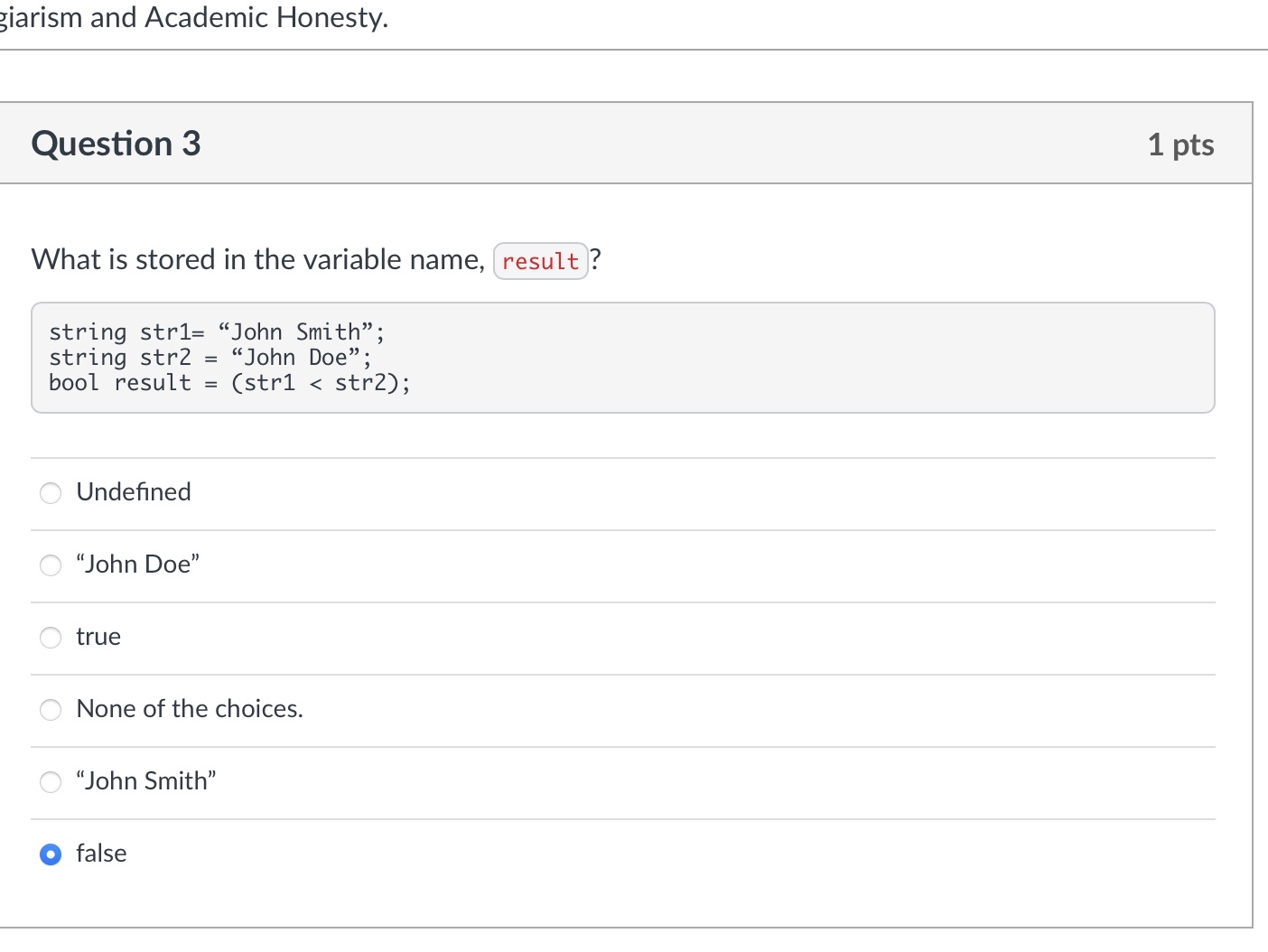The width and height of the screenshot is (1268, 952).
Task: Select the "Undefined" radio button
Action: (51, 492)
